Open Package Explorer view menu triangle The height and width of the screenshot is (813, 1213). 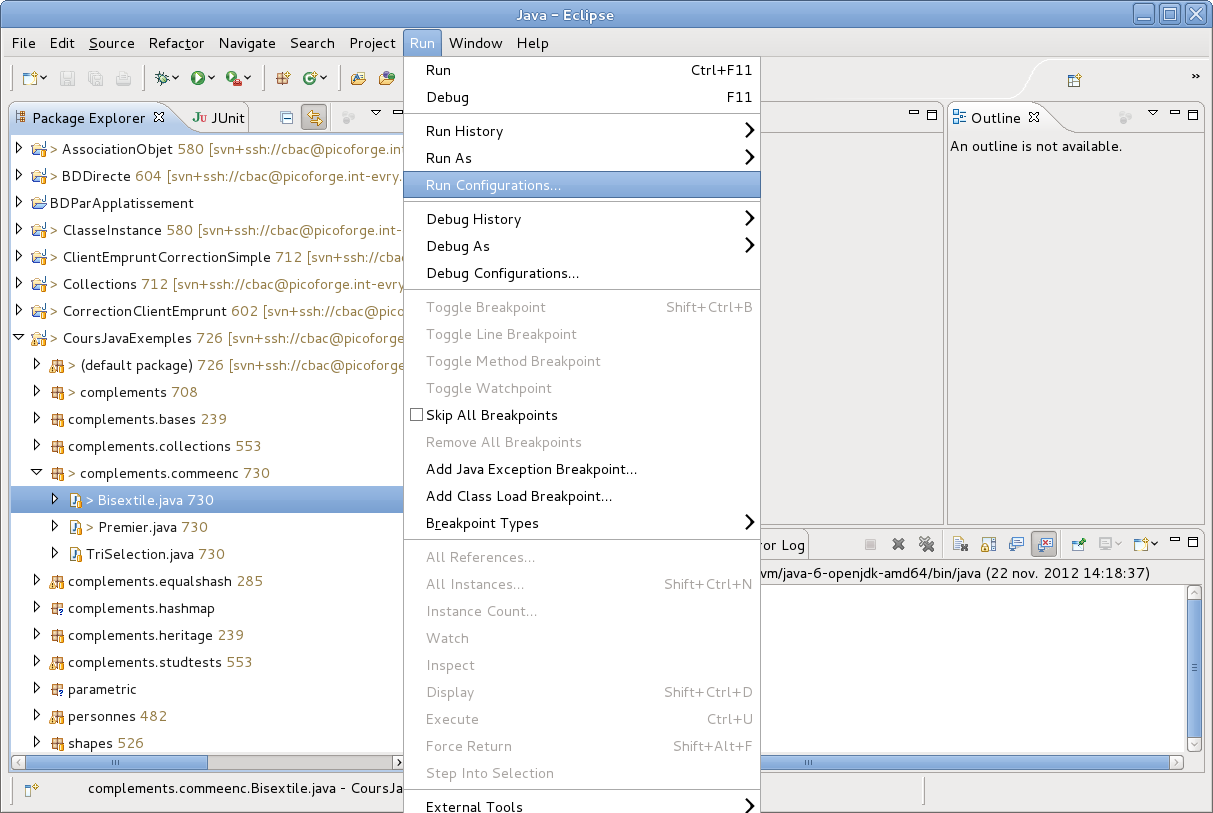pyautogui.click(x=376, y=114)
